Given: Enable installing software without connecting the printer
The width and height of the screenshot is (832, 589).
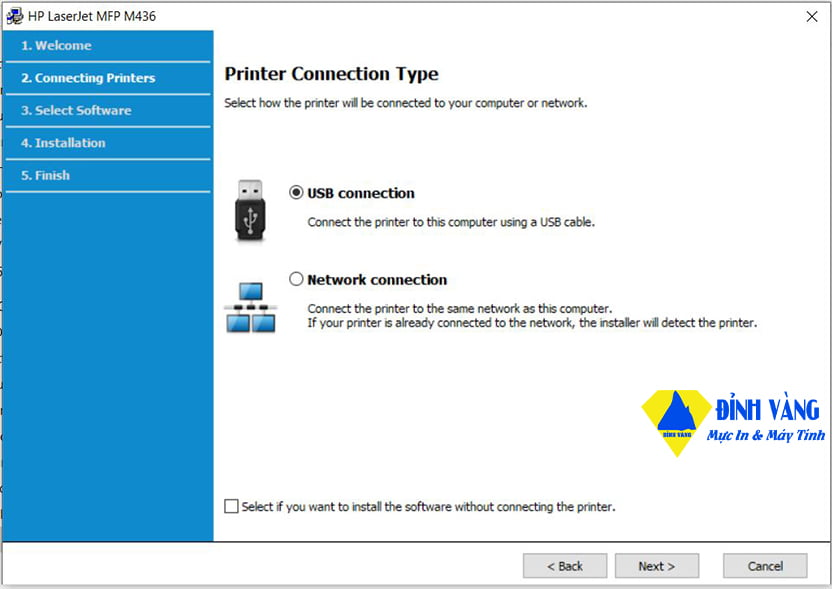Looking at the screenshot, I should point(231,506).
